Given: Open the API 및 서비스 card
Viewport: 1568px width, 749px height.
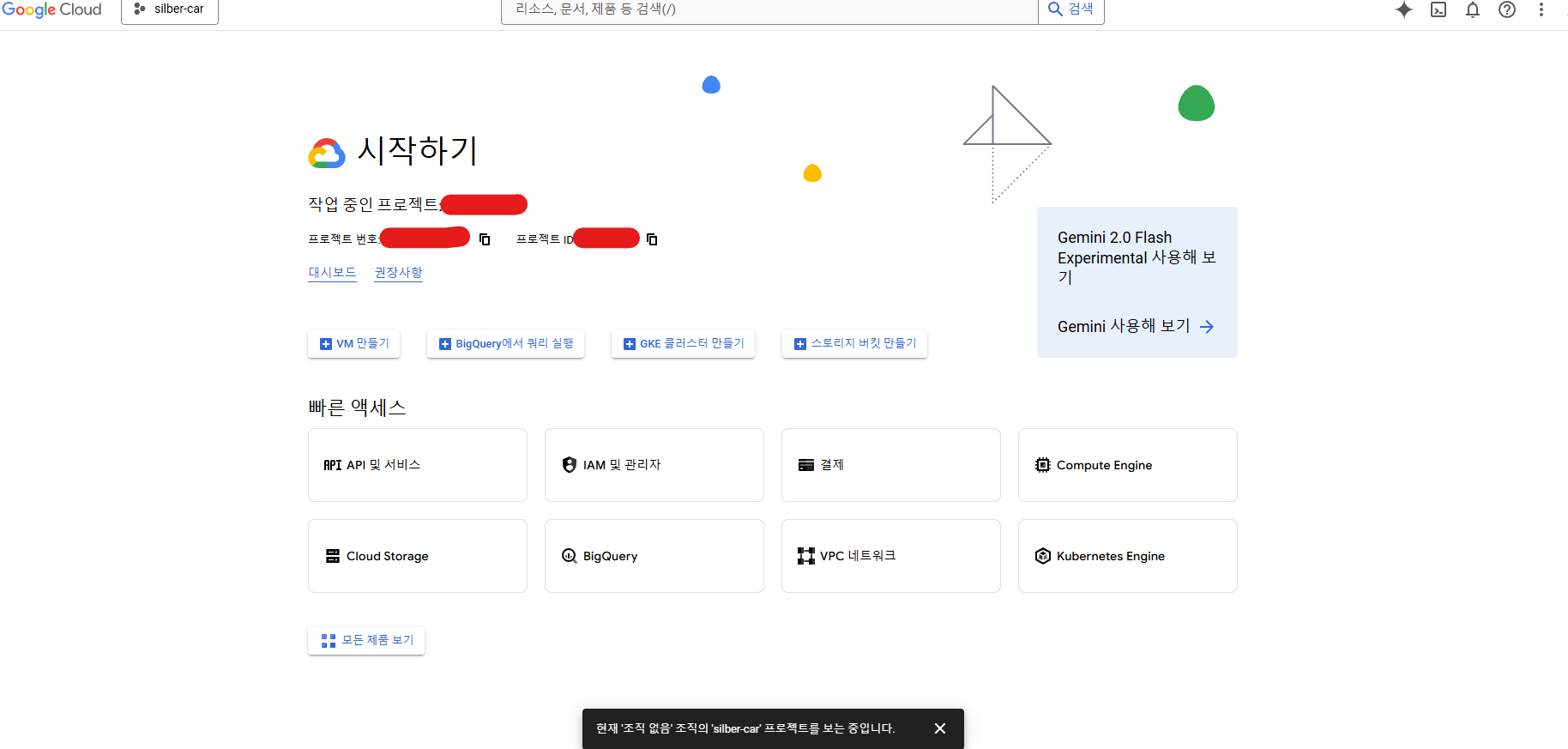Looking at the screenshot, I should 418,465.
